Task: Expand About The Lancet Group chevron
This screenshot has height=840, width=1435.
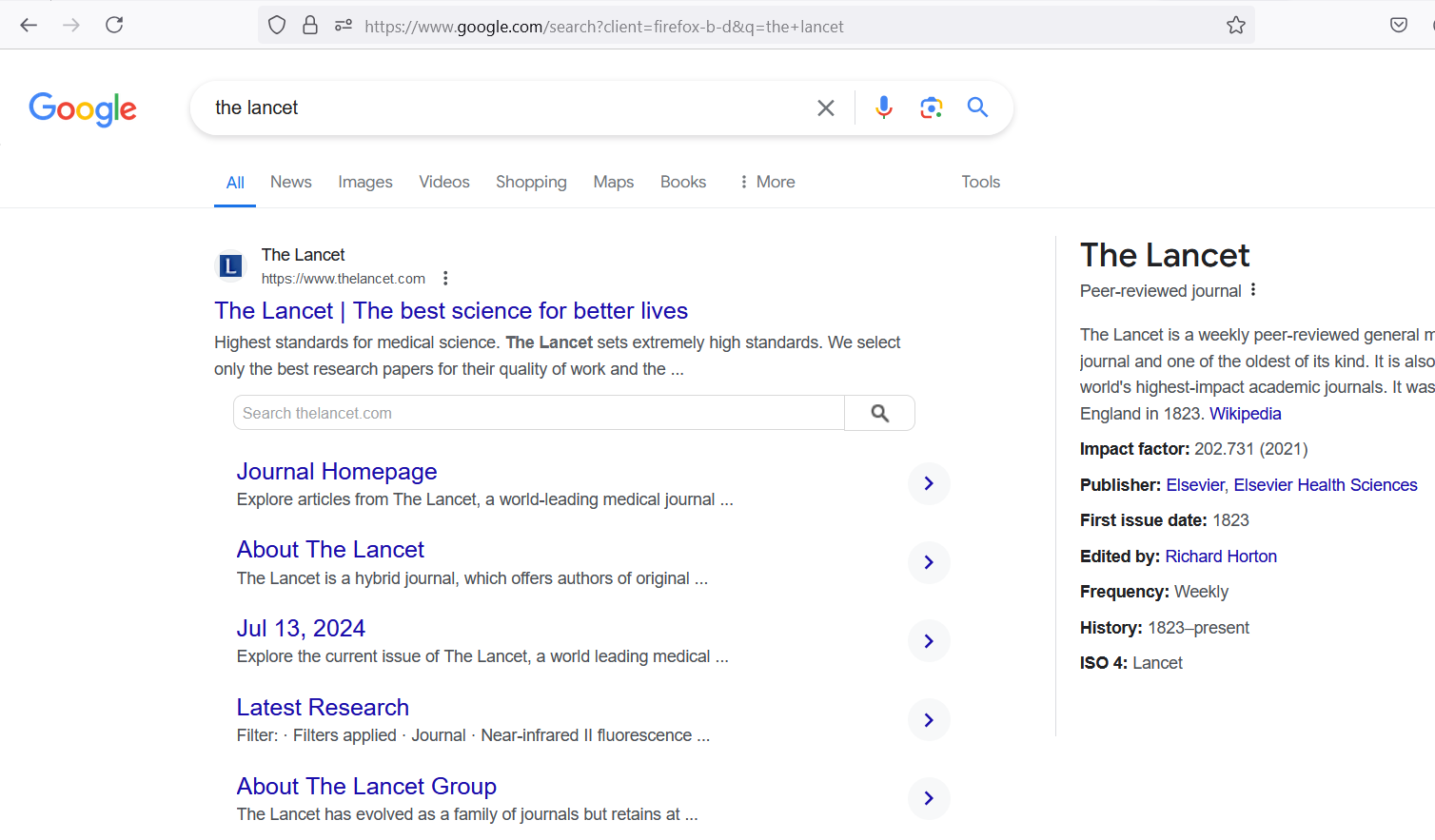Action: pyautogui.click(x=929, y=798)
